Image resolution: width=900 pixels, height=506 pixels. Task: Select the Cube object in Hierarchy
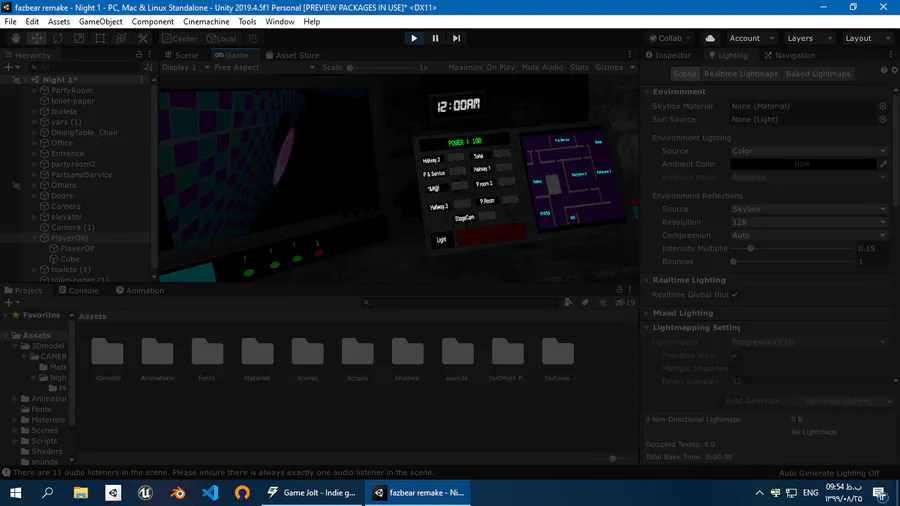coord(69,259)
